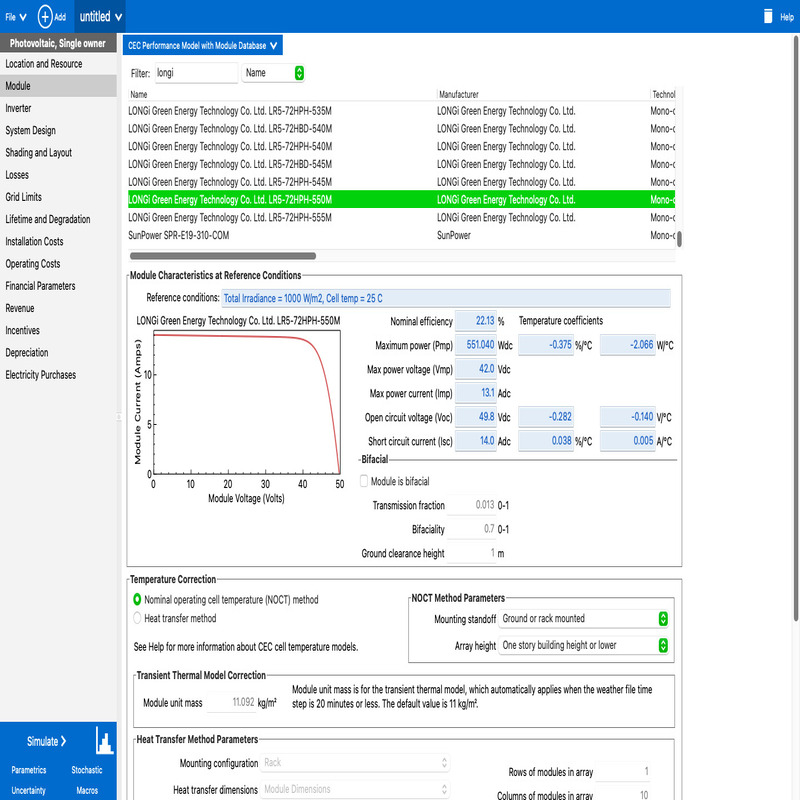Click the Help link
Image resolution: width=800 pixels, height=800 pixels.
click(787, 17)
